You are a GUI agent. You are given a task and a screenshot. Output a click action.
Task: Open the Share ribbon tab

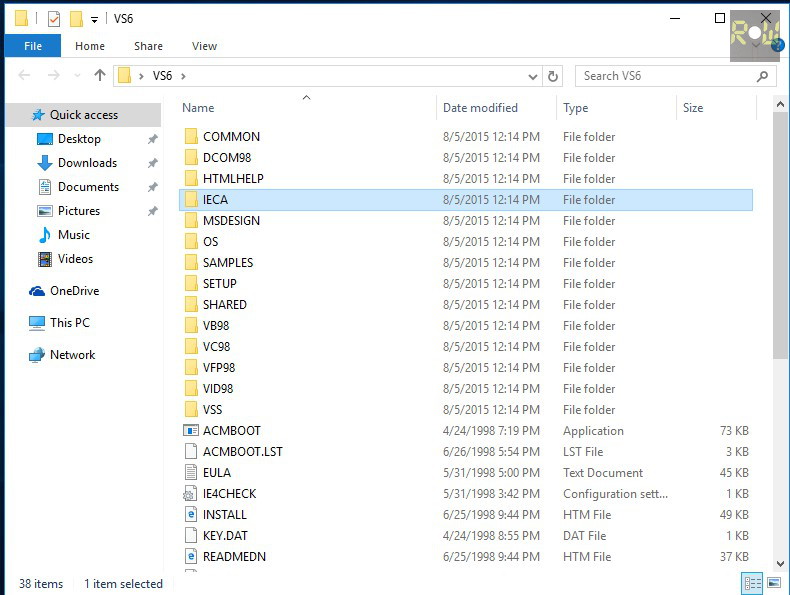point(148,46)
